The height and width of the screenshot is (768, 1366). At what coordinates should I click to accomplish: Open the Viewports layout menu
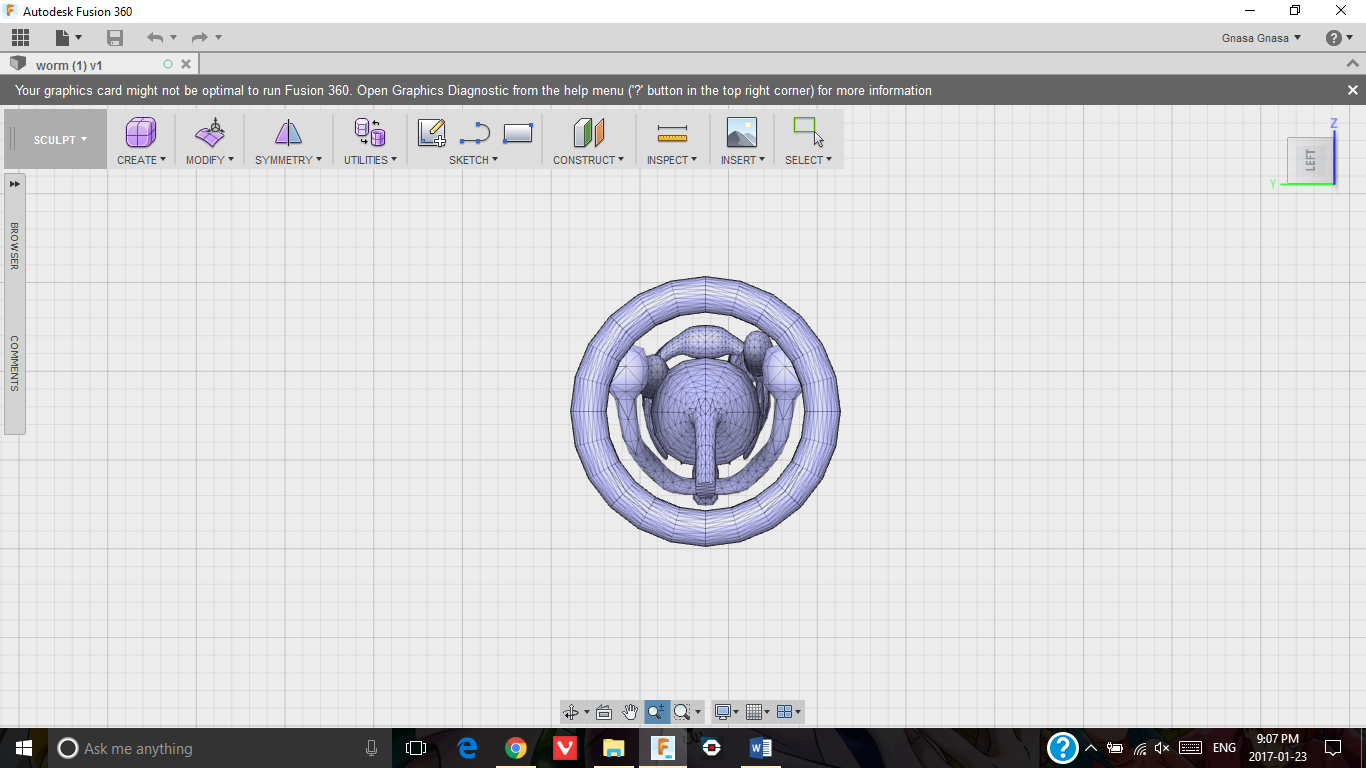(x=789, y=712)
